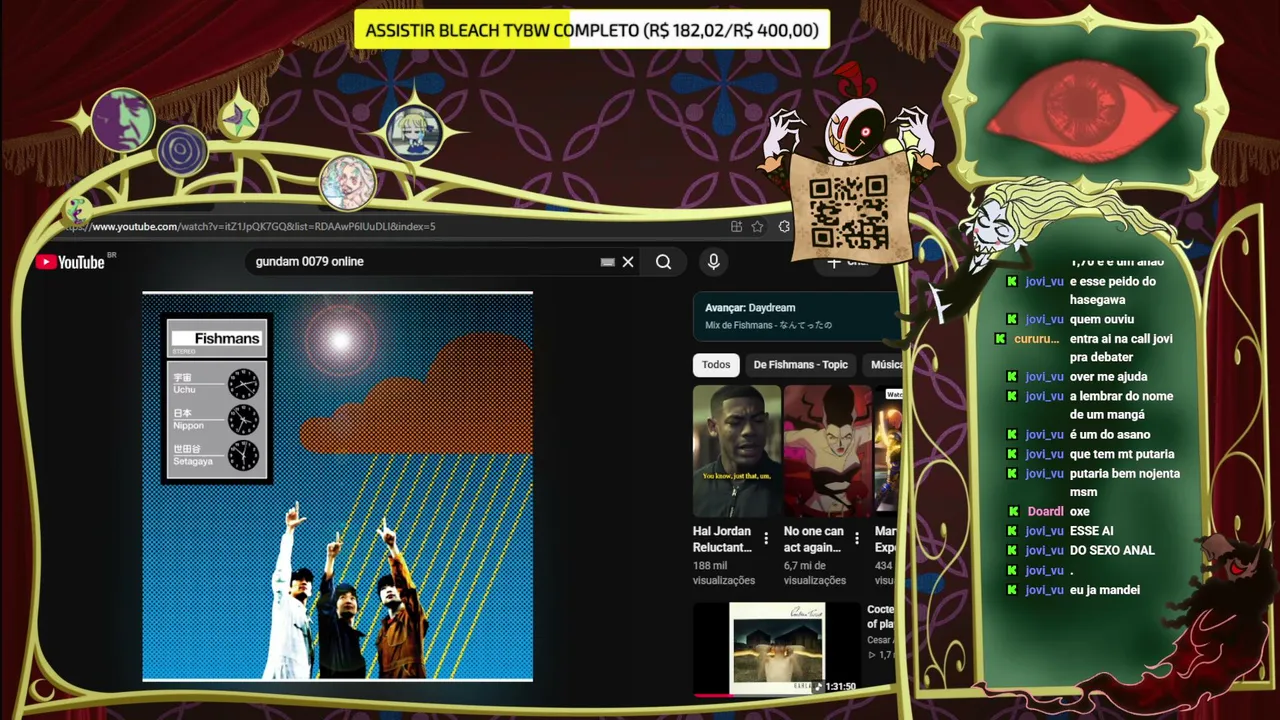Viewport: 1280px width, 720px height.
Task: Click the install app icon in address bar
Action: 736,227
